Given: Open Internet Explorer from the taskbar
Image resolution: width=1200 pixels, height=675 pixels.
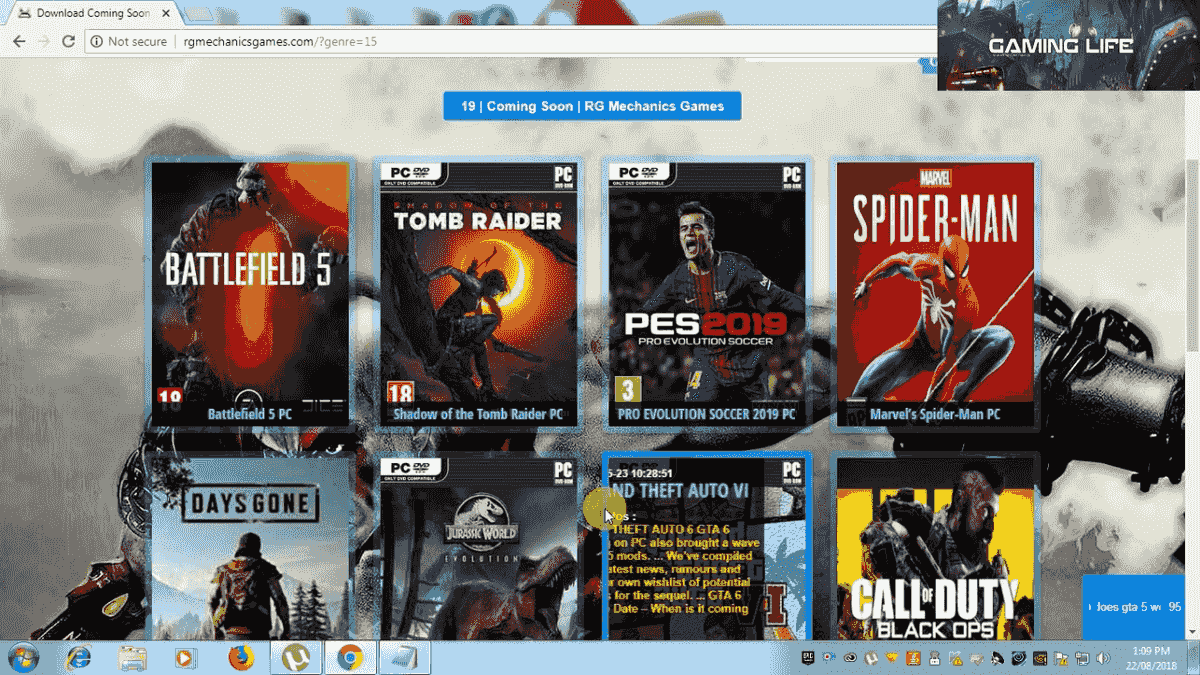Looking at the screenshot, I should pos(78,658).
